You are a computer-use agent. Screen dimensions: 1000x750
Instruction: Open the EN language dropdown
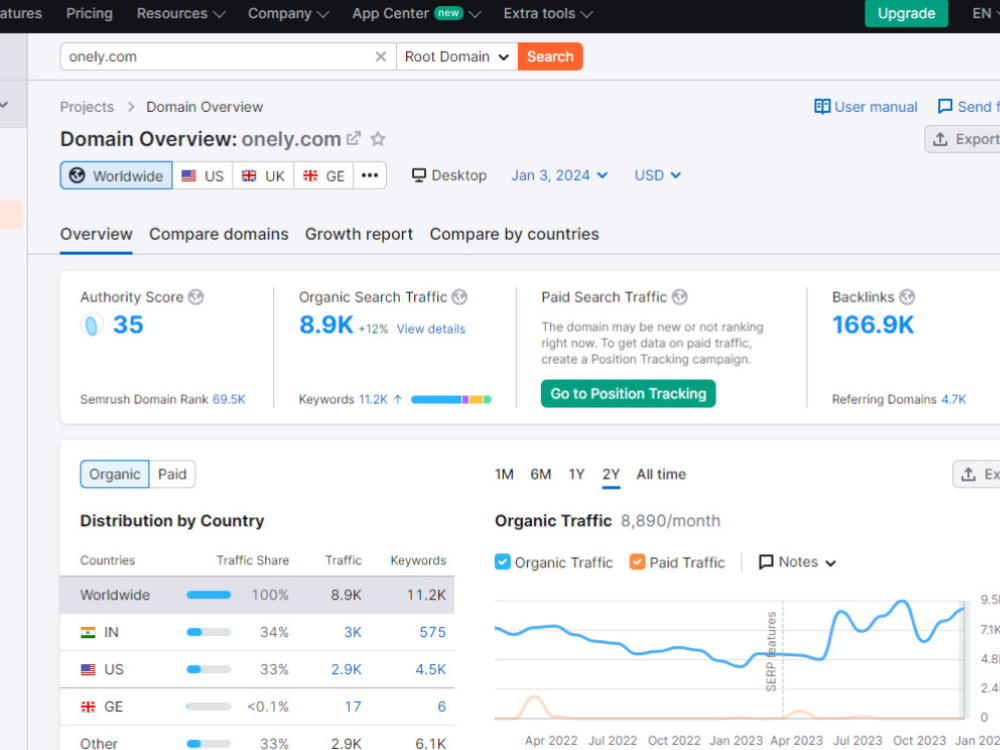coord(985,13)
